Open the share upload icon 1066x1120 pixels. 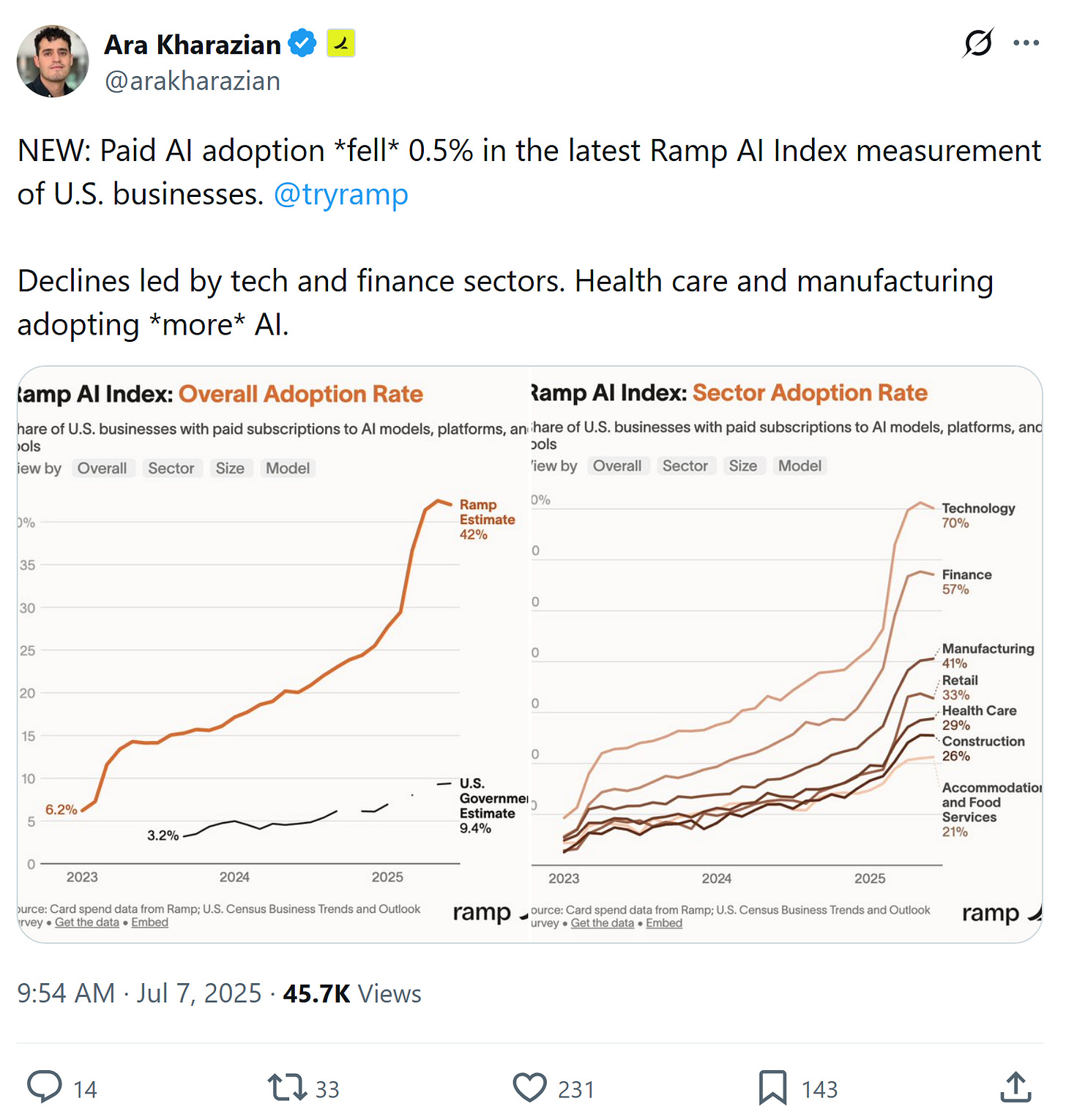1015,1087
